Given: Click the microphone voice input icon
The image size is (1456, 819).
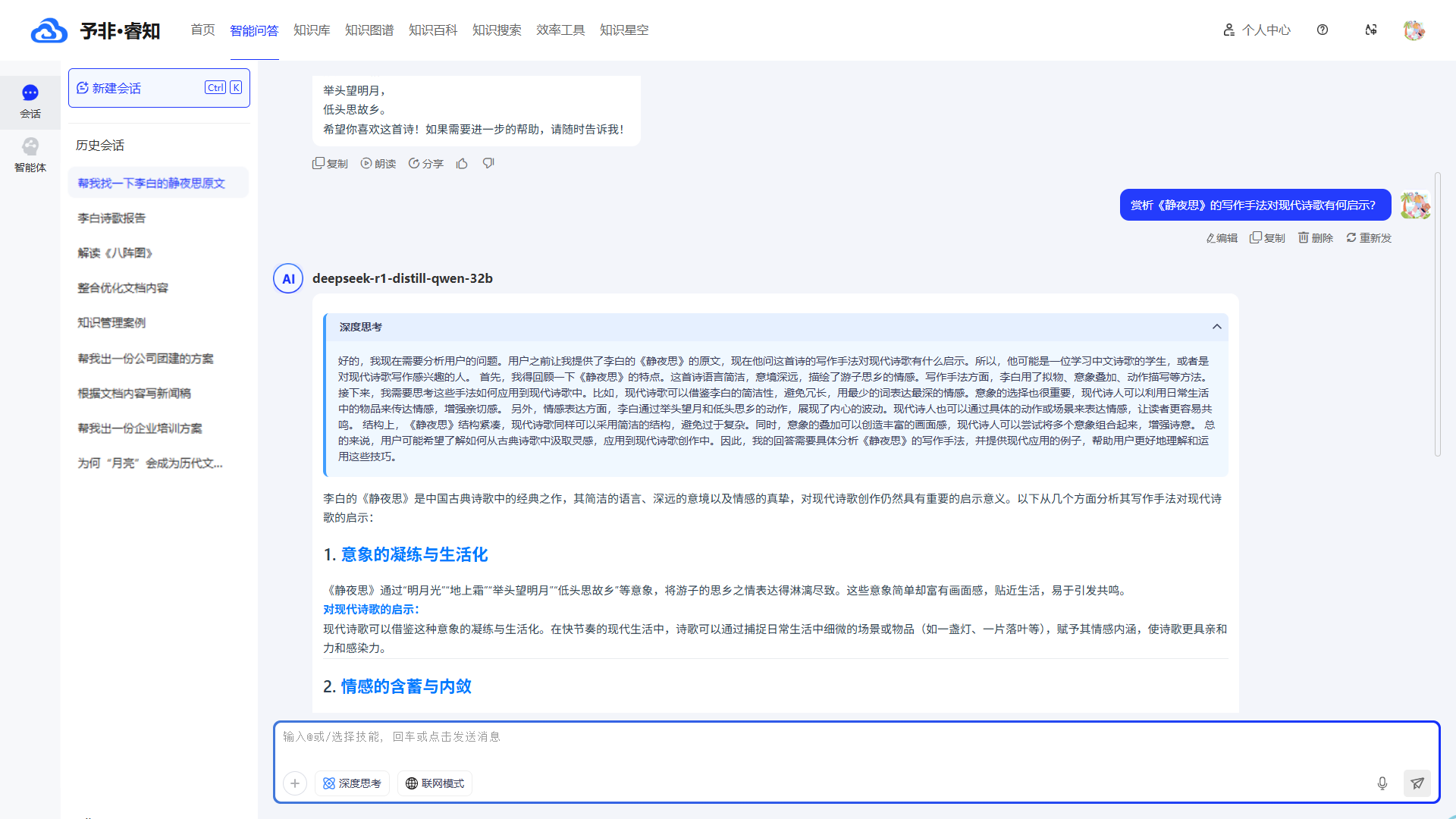Looking at the screenshot, I should tap(1382, 783).
